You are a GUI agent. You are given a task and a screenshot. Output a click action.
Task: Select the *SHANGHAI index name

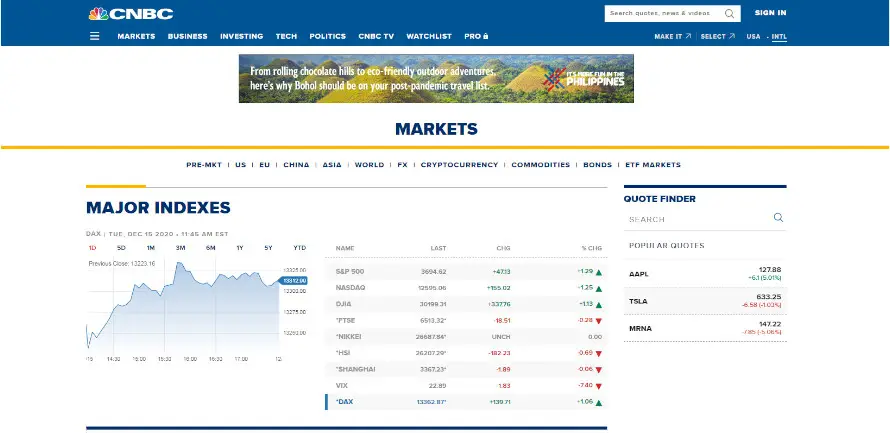355,369
